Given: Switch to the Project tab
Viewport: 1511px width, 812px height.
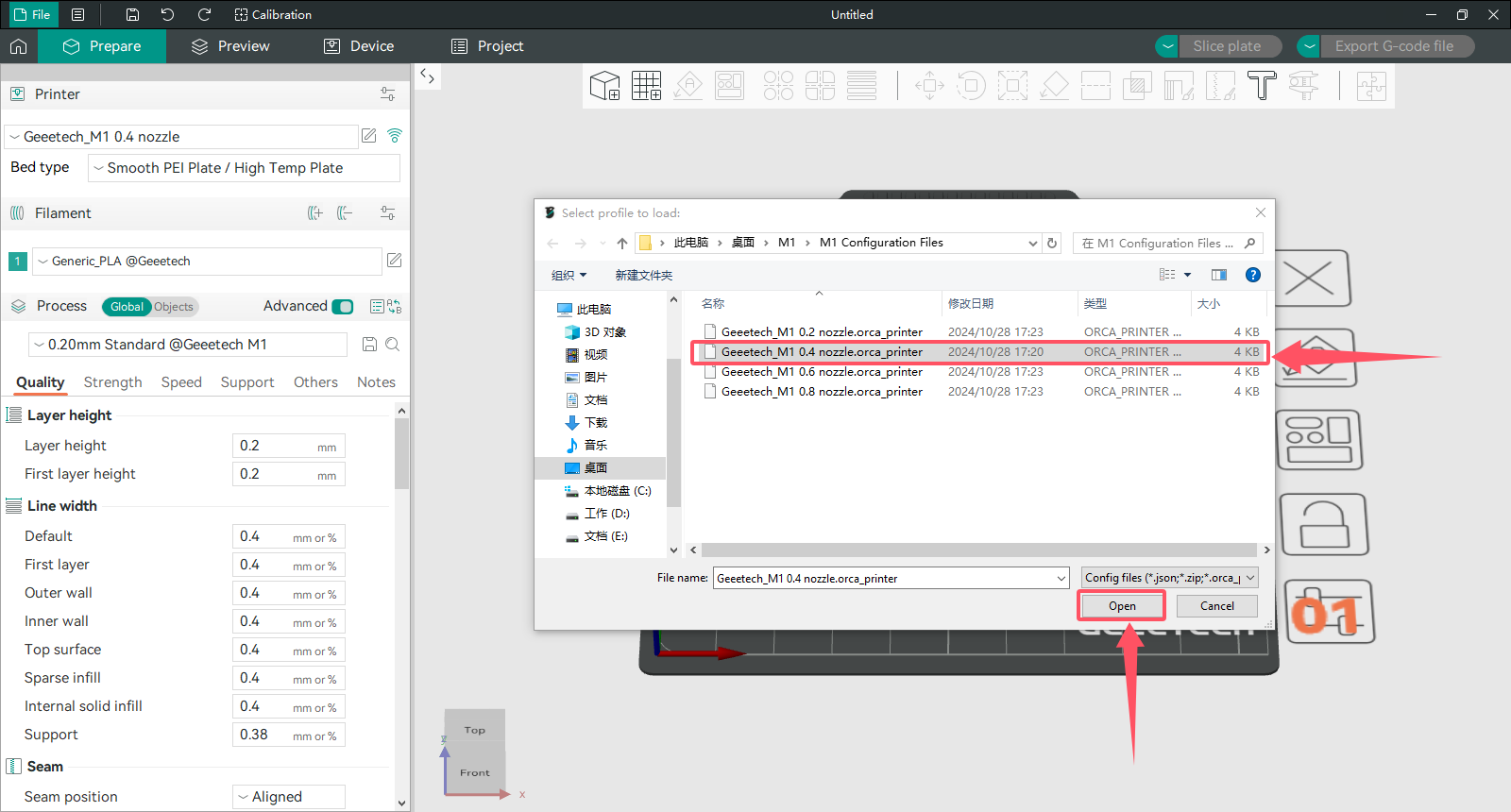Looking at the screenshot, I should (x=487, y=46).
